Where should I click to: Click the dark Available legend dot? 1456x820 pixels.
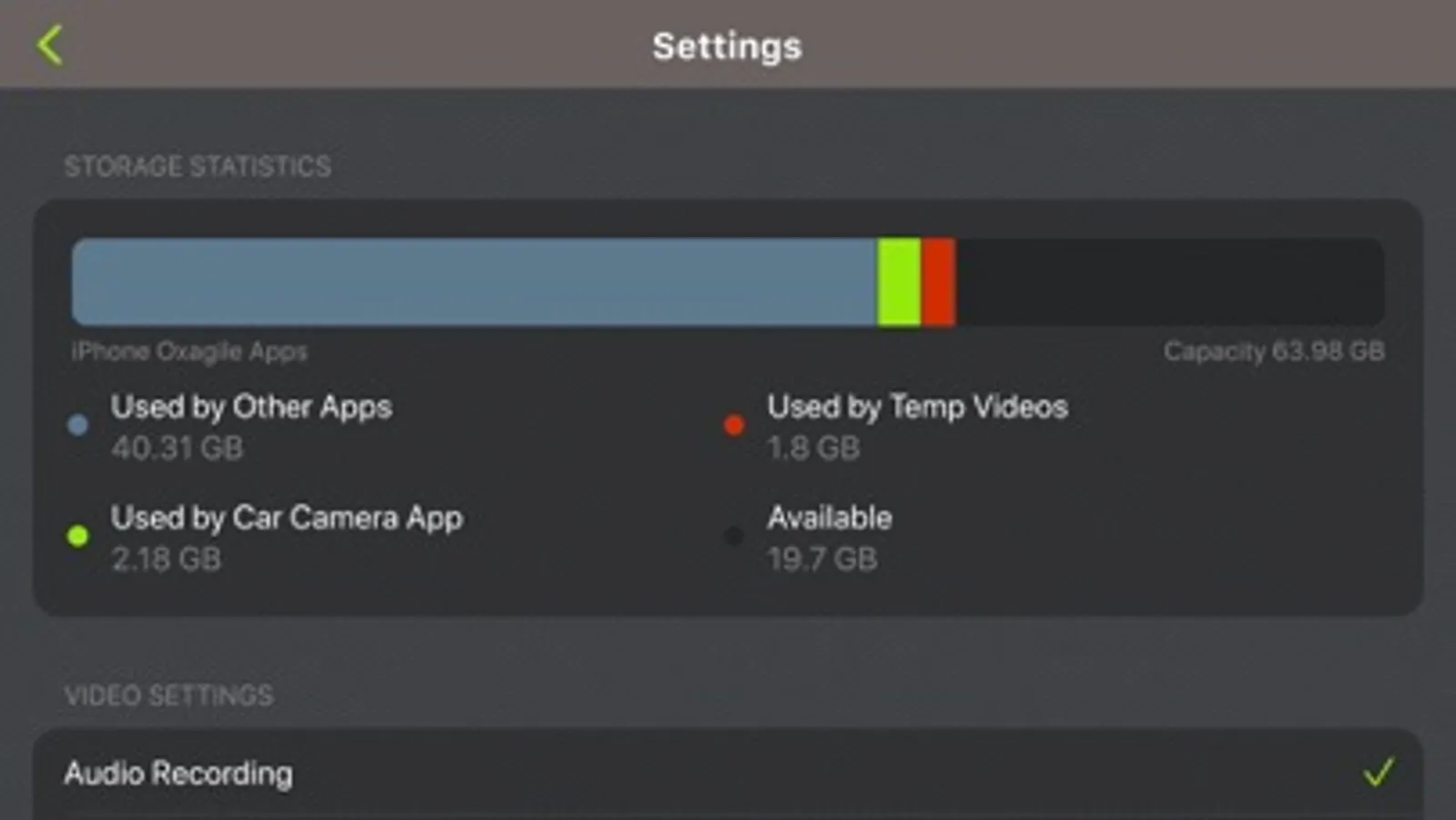pos(734,536)
